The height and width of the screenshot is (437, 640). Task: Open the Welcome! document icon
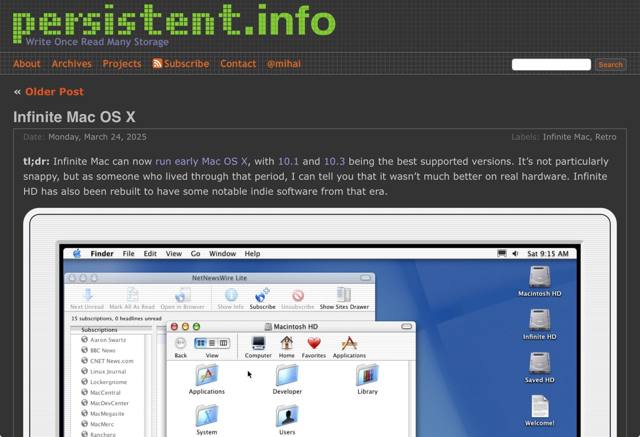click(539, 406)
